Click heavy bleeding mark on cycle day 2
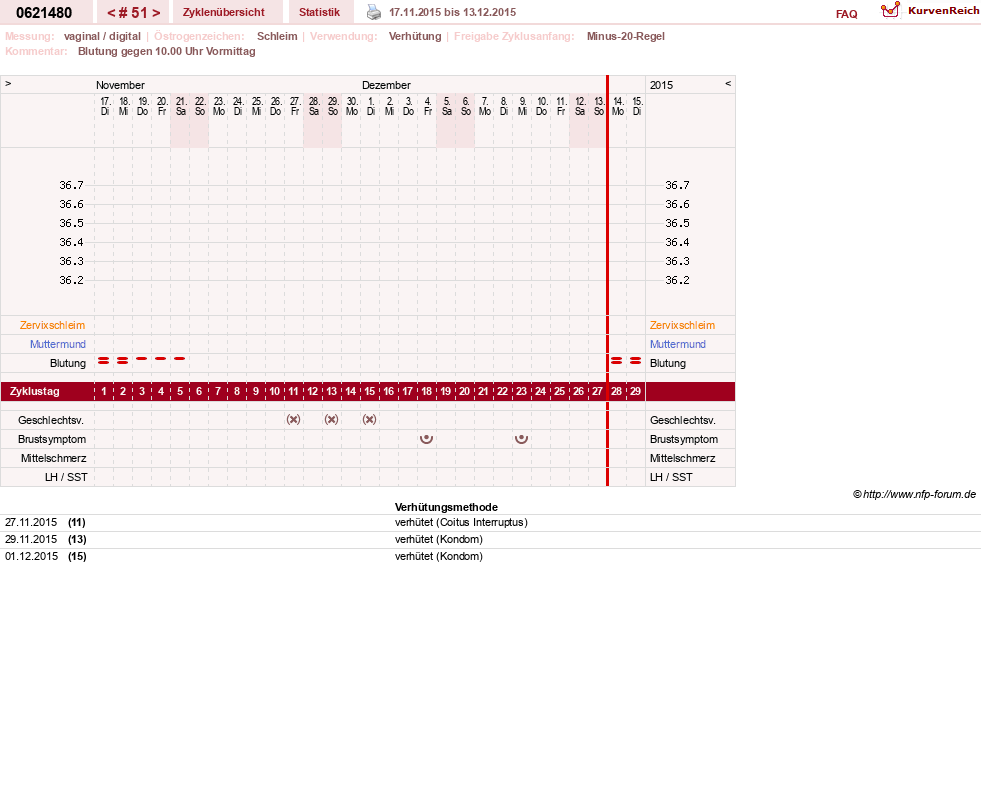981x786 pixels. [x=123, y=360]
